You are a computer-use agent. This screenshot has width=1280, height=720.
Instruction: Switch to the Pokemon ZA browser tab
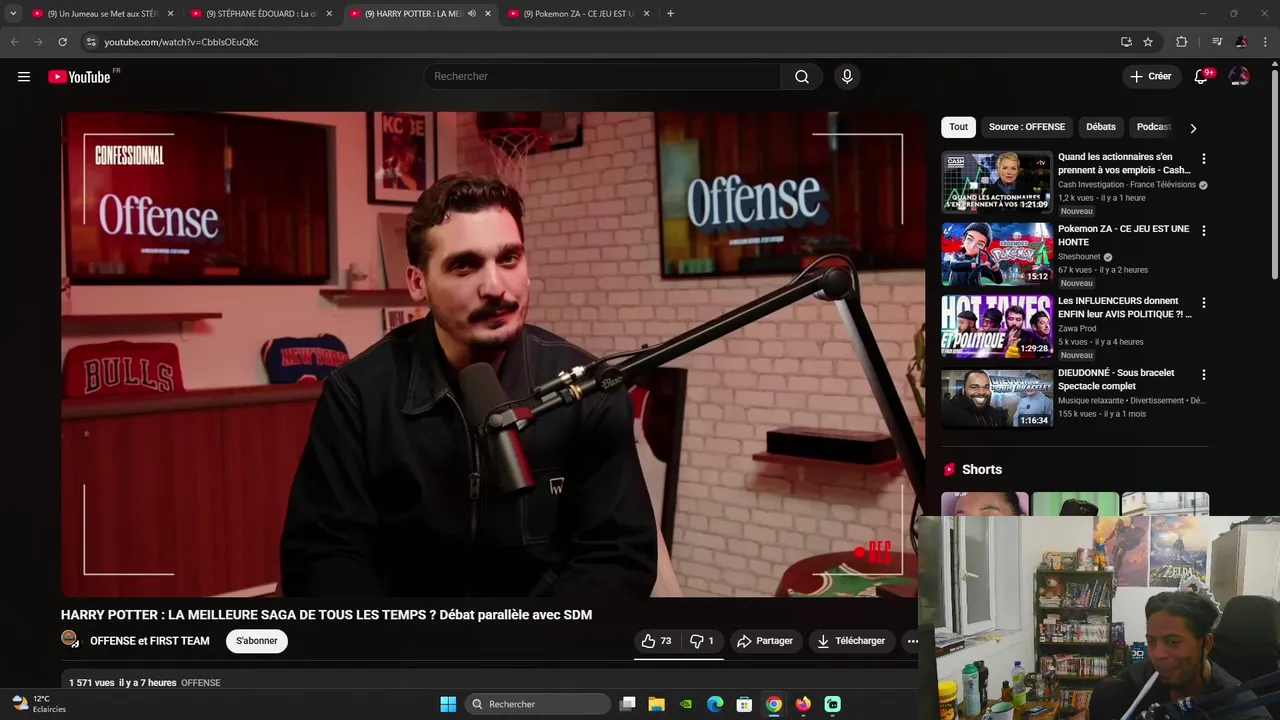pyautogui.click(x=578, y=14)
